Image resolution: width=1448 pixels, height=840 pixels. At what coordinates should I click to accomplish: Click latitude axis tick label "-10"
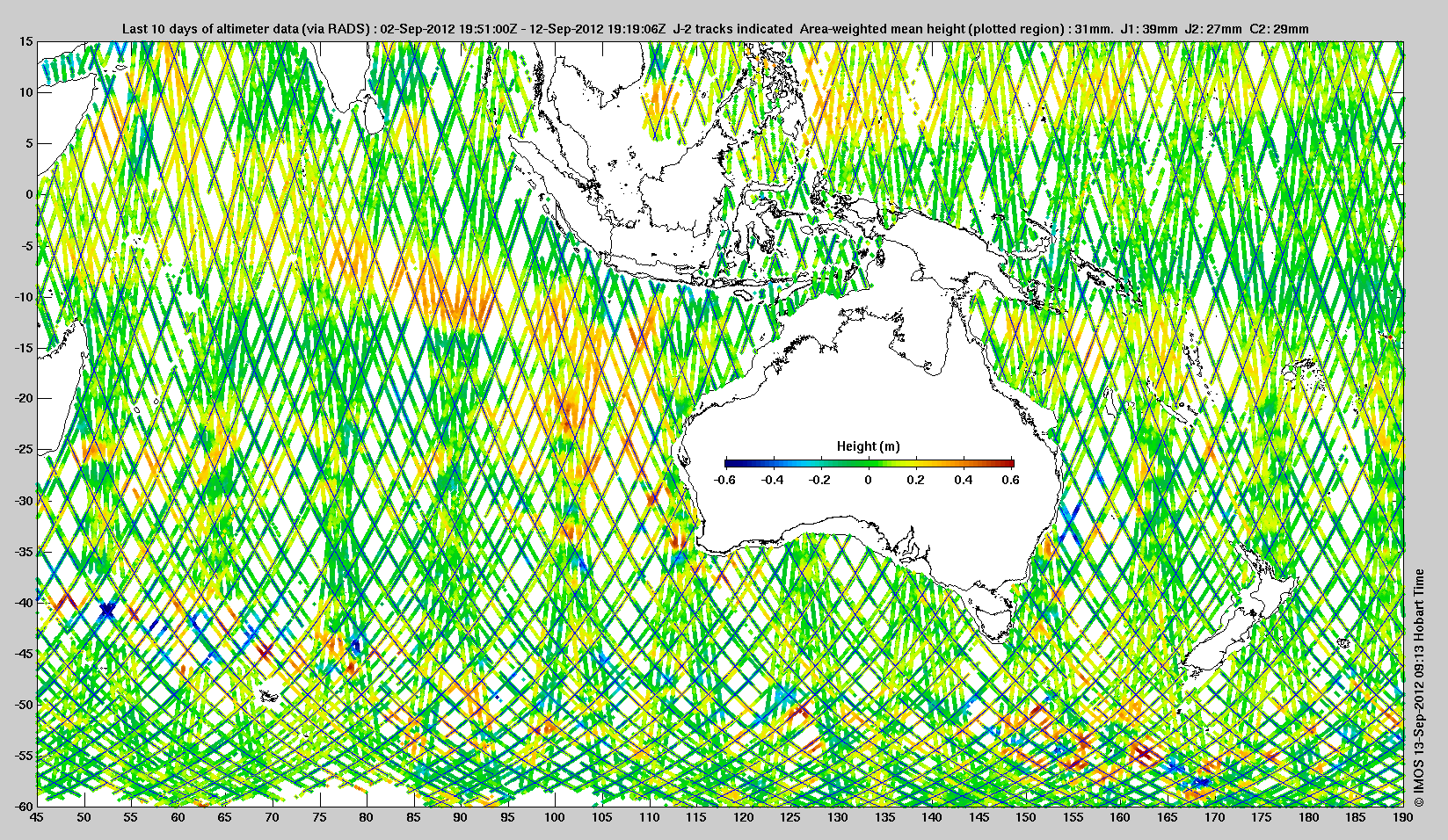24,297
